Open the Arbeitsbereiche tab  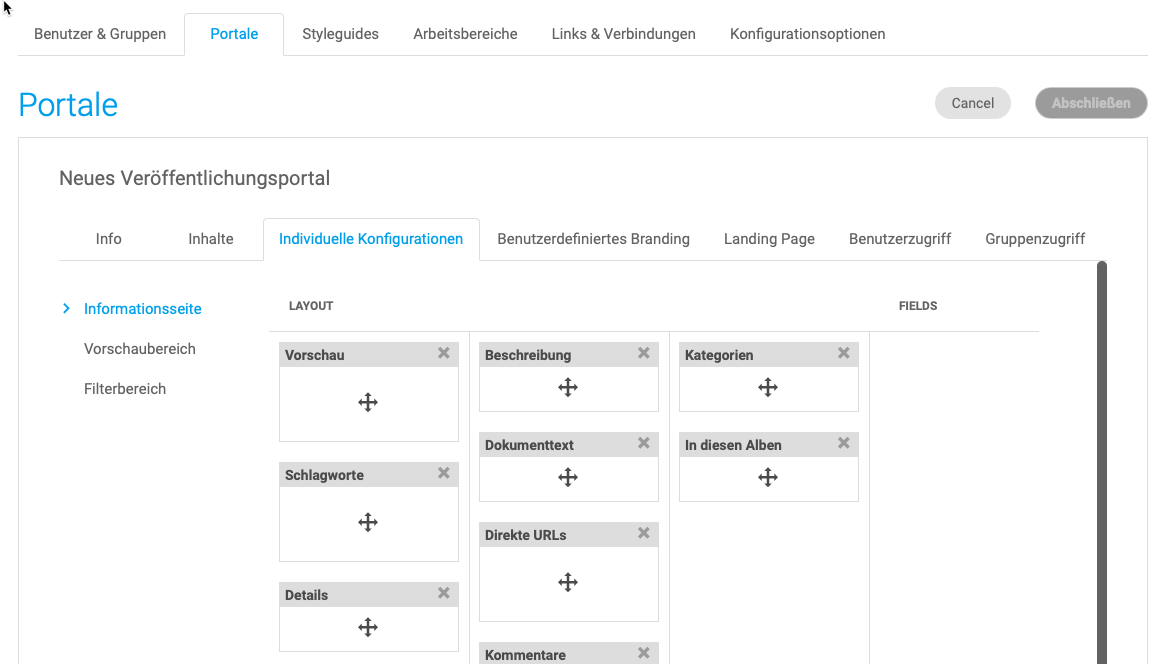(466, 34)
